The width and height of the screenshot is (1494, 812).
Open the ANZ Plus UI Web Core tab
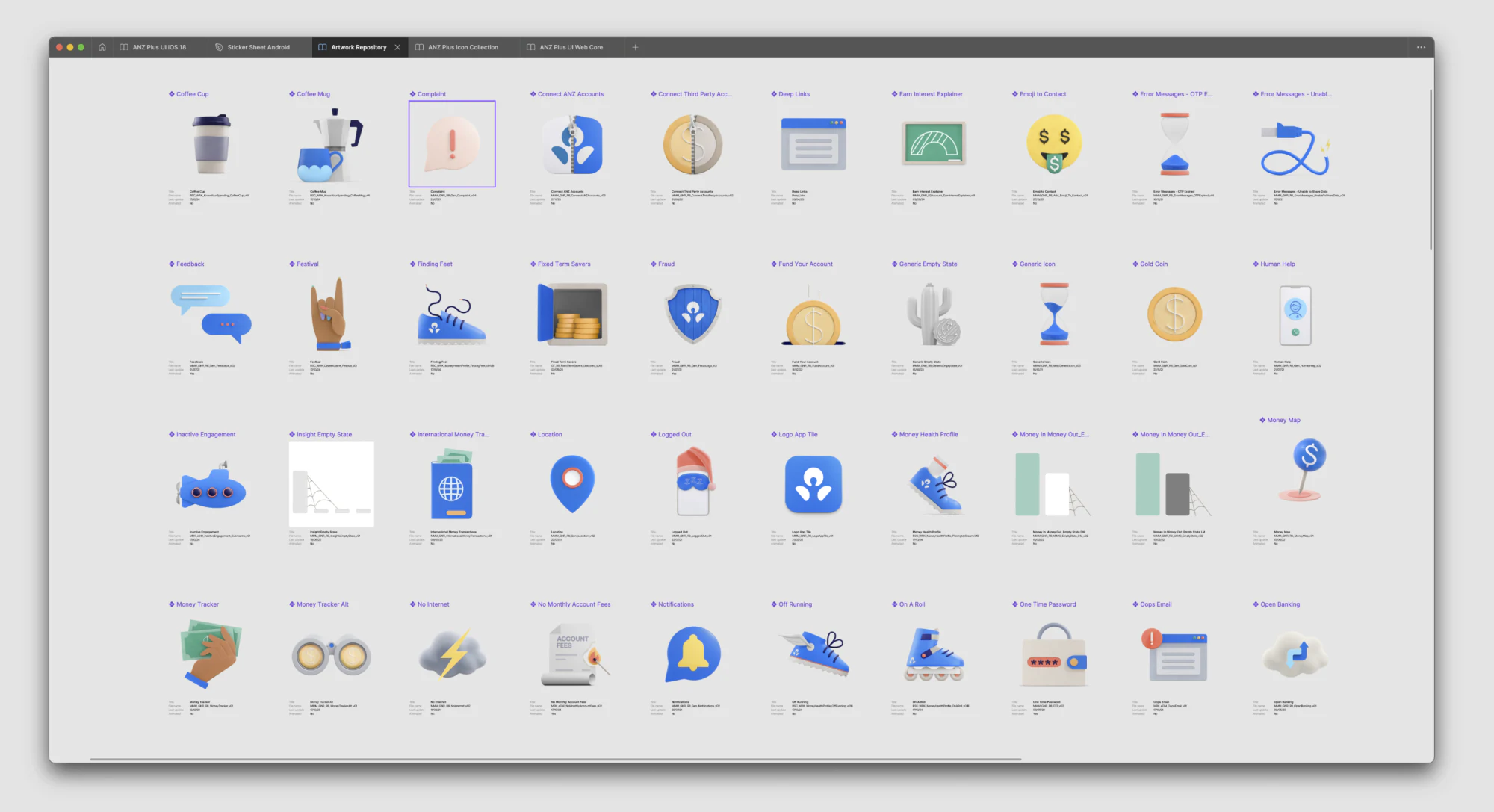571,47
